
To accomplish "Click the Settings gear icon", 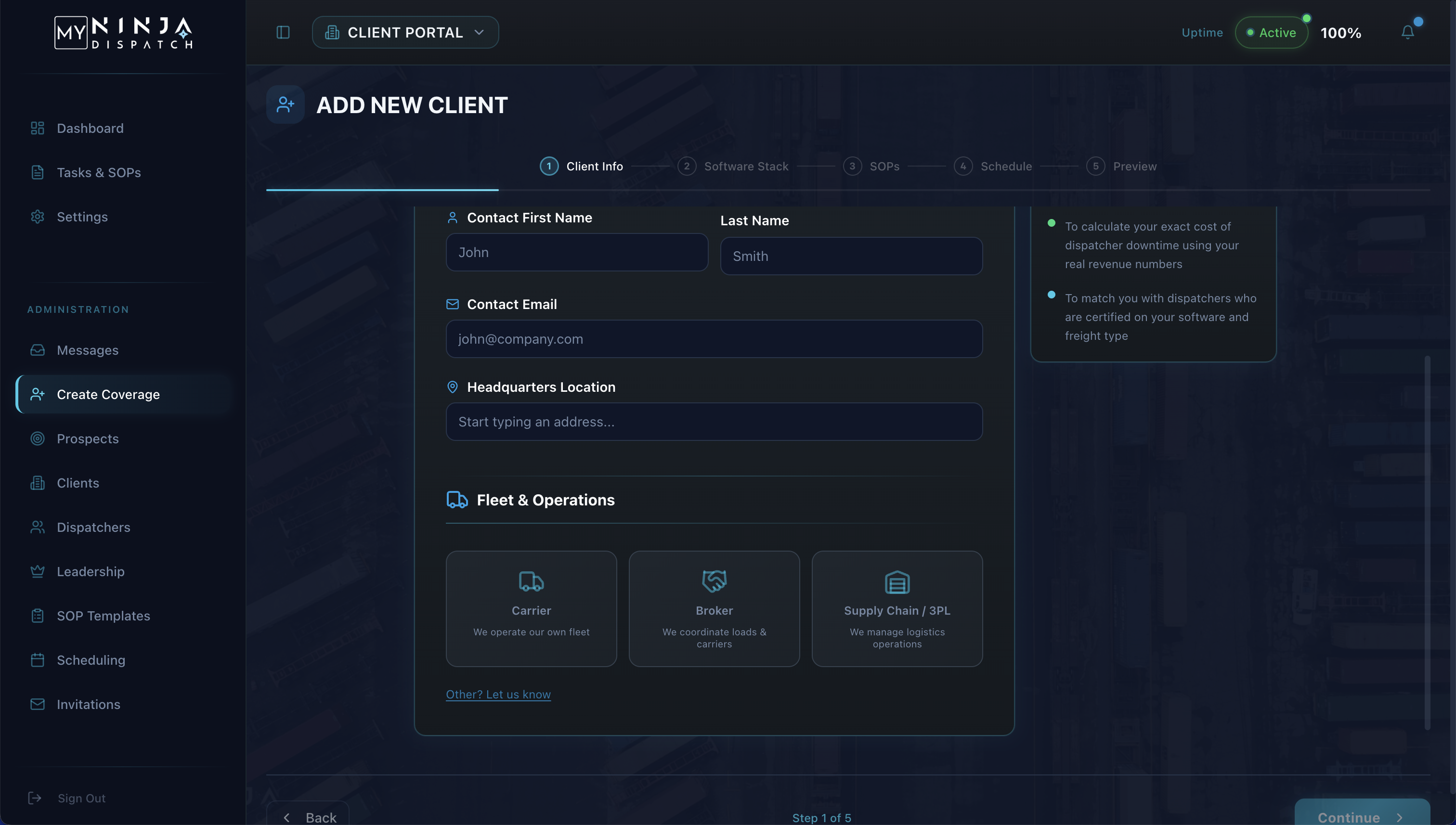I will 38,217.
